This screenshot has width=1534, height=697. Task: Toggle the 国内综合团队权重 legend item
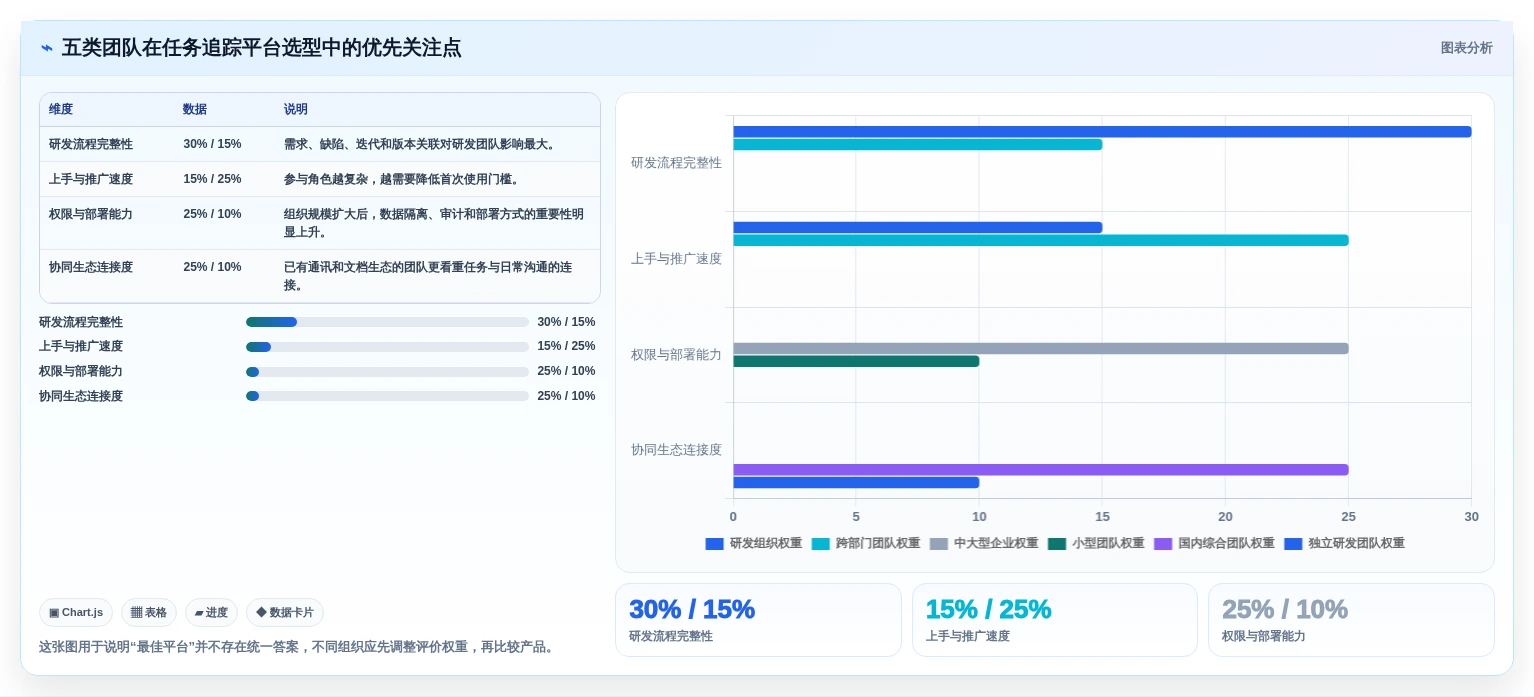click(1214, 543)
